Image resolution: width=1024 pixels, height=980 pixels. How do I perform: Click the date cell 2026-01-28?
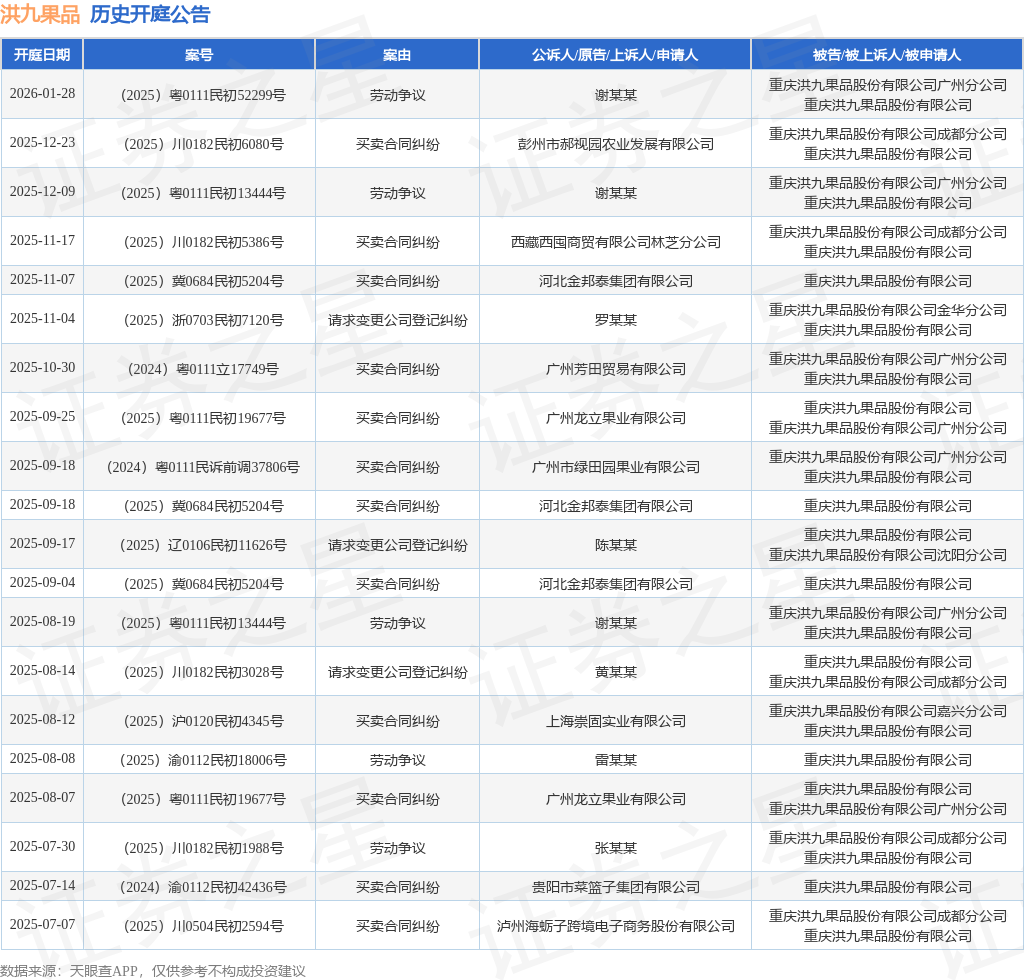42,93
